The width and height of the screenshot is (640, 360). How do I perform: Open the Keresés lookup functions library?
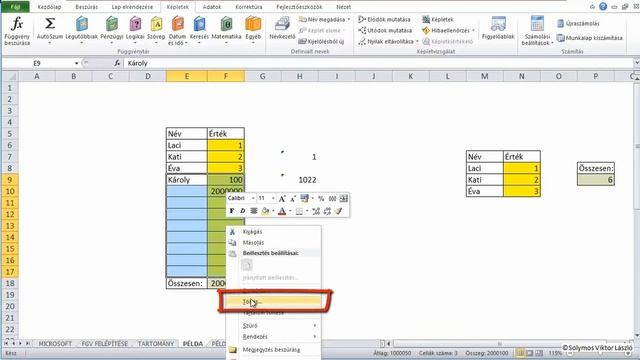pos(199,29)
